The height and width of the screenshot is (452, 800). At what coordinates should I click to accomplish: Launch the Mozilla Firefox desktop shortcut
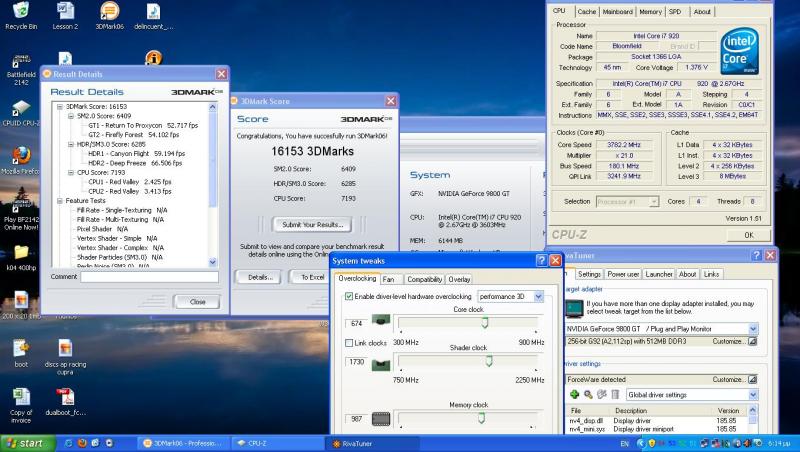coord(21,156)
